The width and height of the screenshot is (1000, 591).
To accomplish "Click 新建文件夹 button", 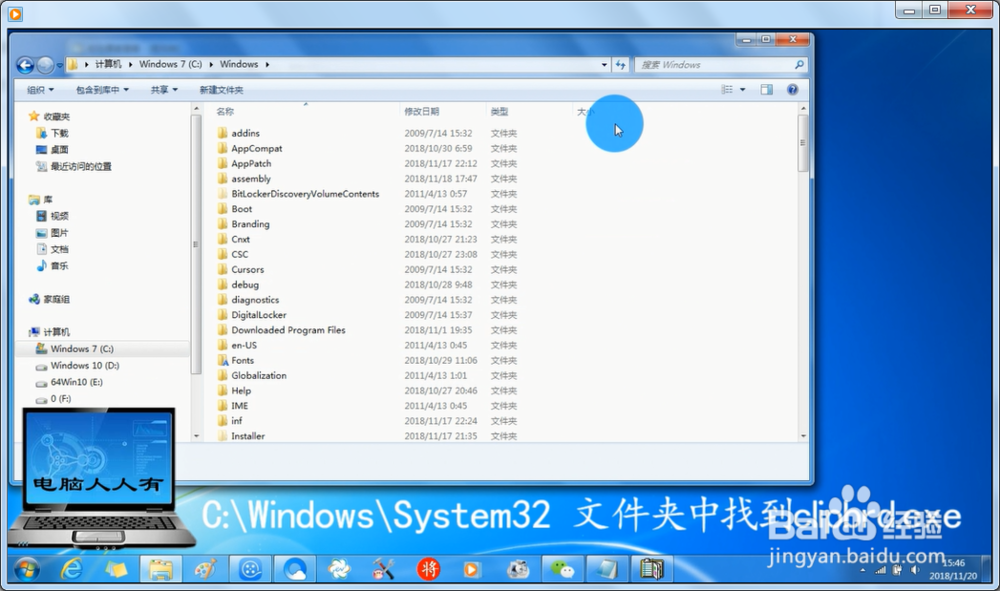I will 221,90.
